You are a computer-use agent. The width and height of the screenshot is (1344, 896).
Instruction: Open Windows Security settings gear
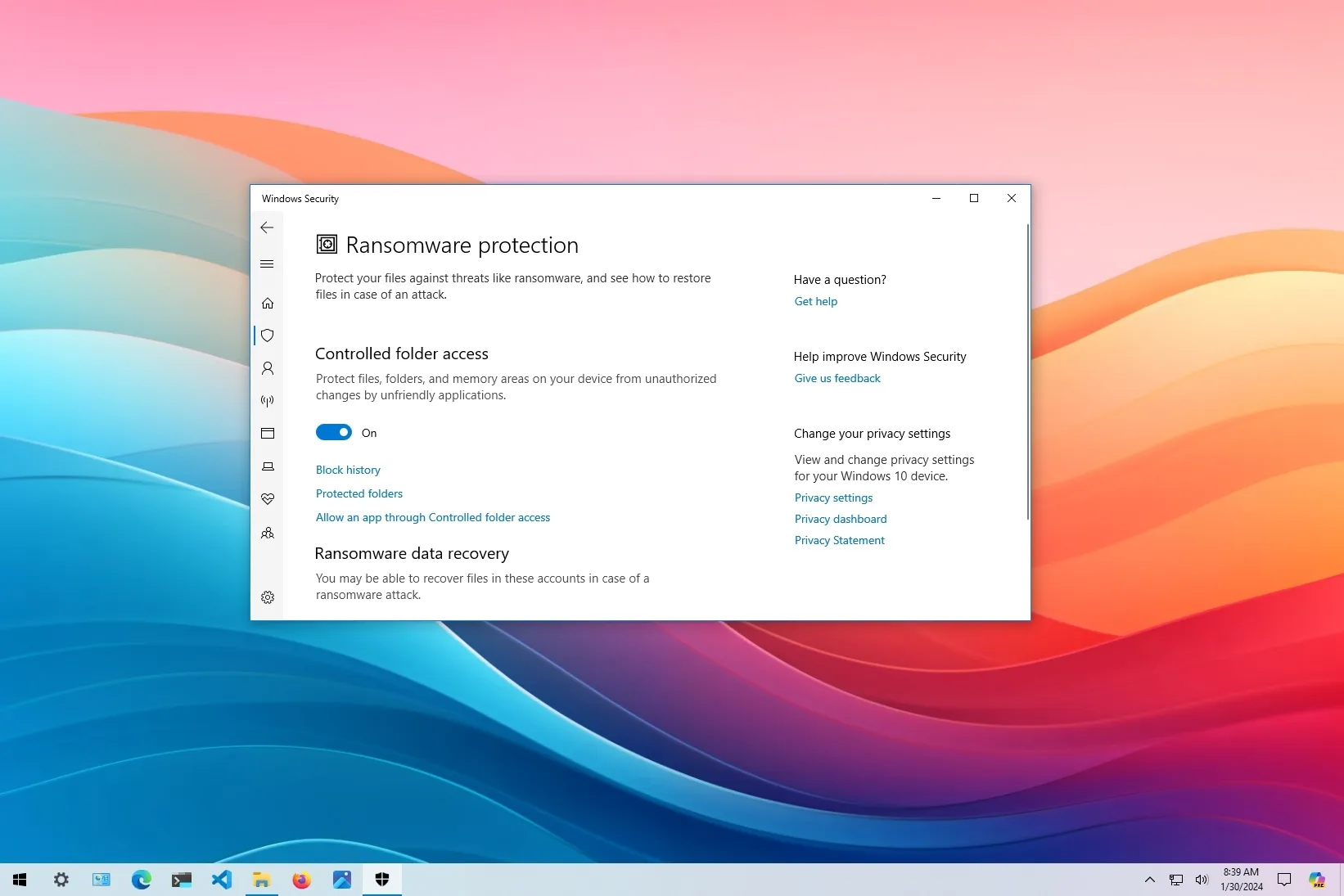tap(267, 597)
